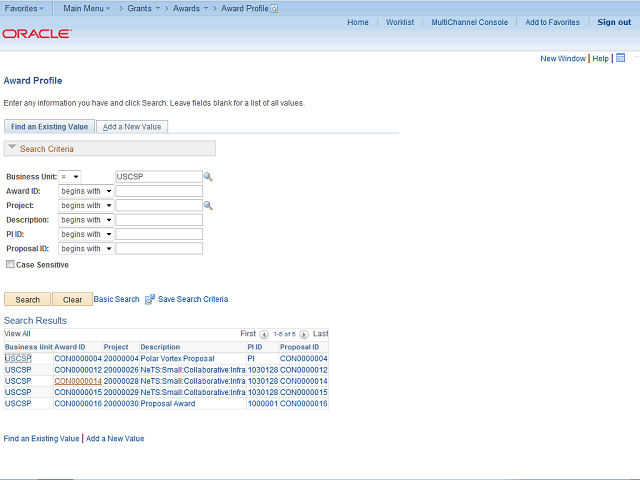The width and height of the screenshot is (640, 480).
Task: Show next results with right arrow
Action: tap(304, 335)
